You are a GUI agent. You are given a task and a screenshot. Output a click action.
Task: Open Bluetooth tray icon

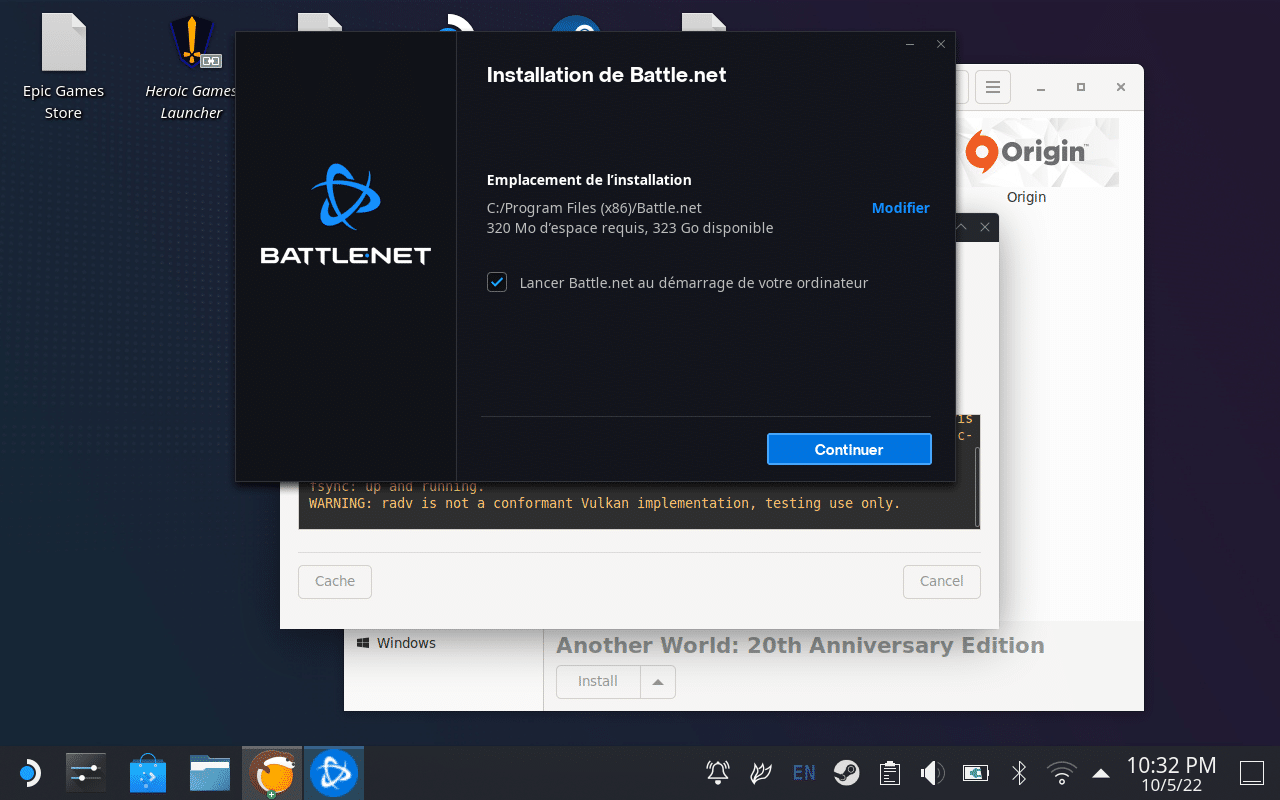click(1019, 772)
